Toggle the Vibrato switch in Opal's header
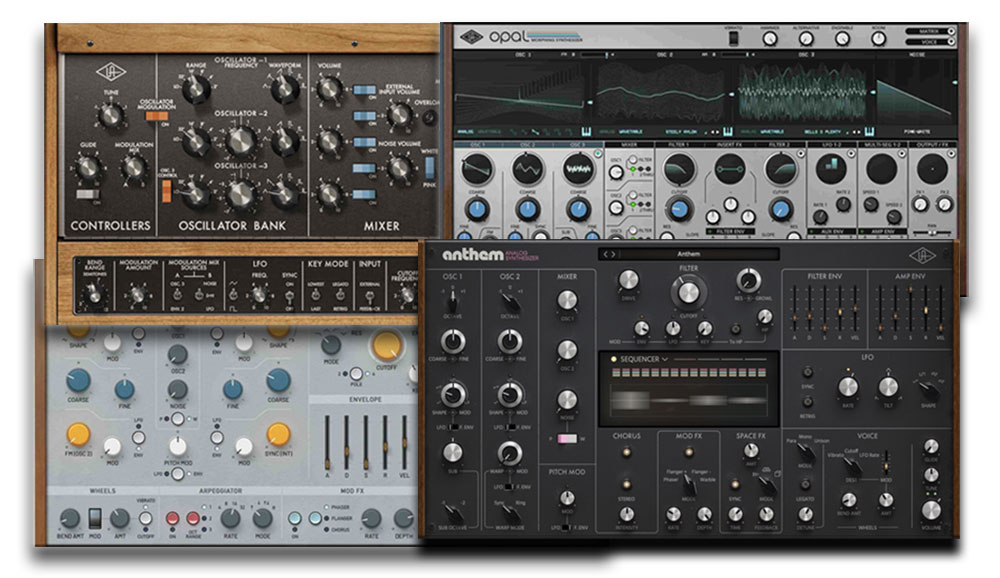The height and width of the screenshot is (578, 1000). 733,38
